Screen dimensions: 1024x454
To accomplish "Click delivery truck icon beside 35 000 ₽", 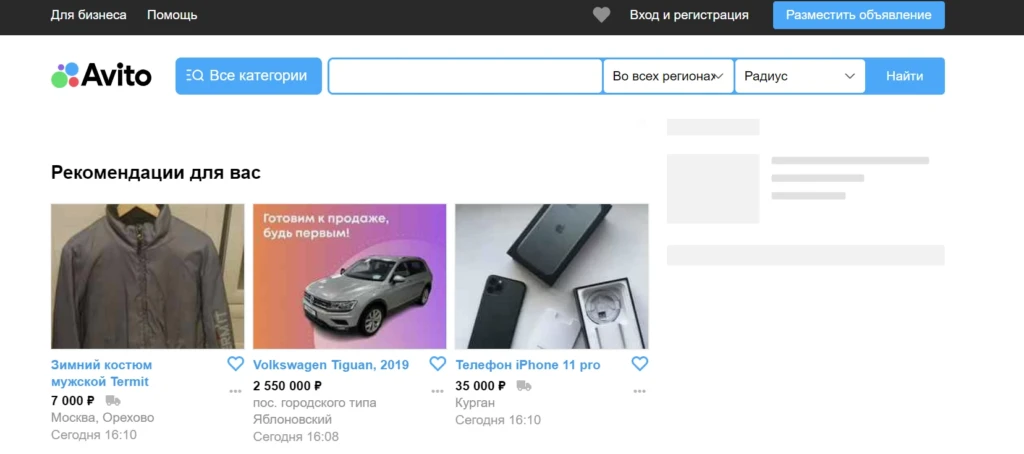I will pos(524,385).
